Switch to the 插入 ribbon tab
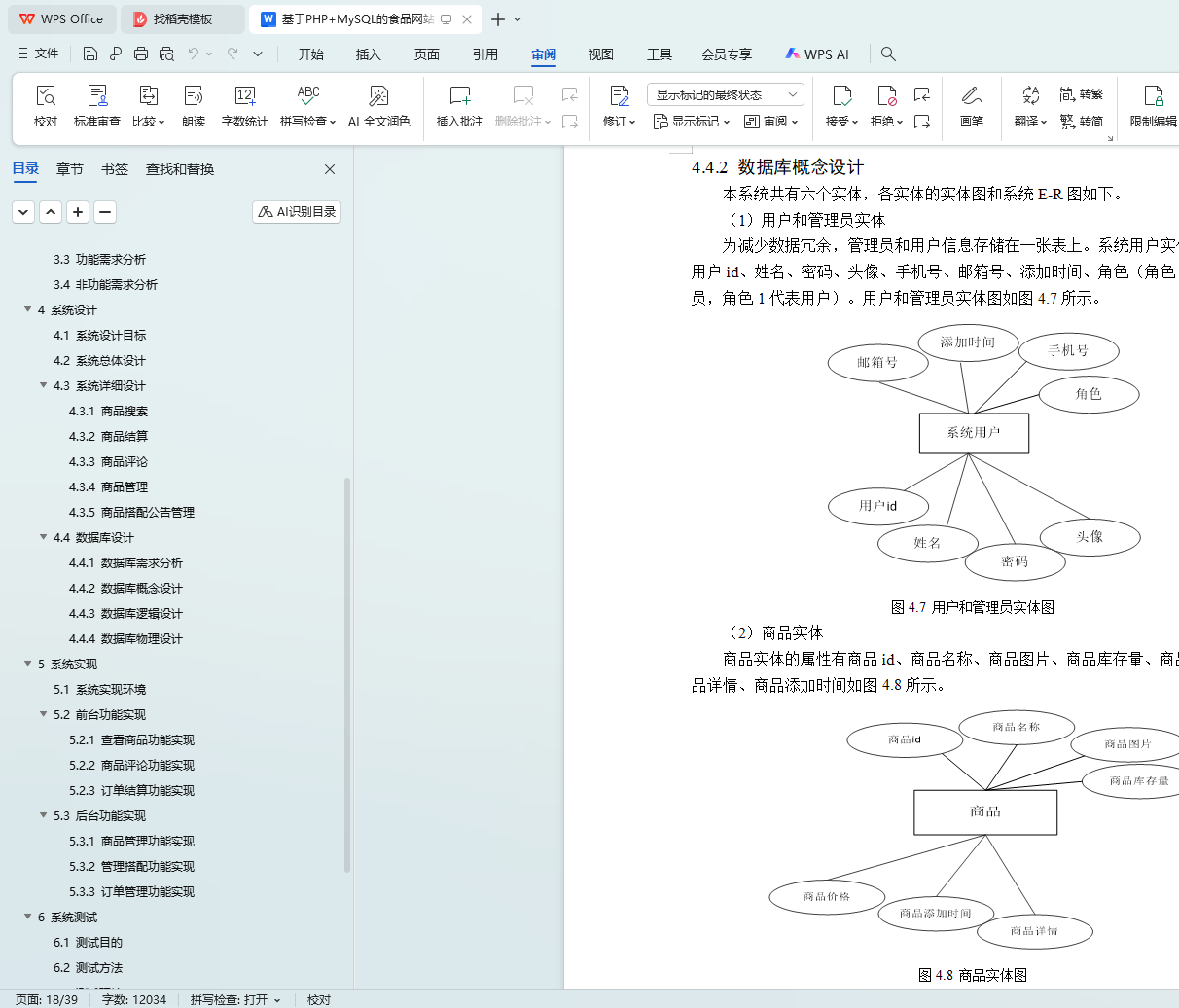Image resolution: width=1179 pixels, height=1008 pixels. (x=369, y=54)
